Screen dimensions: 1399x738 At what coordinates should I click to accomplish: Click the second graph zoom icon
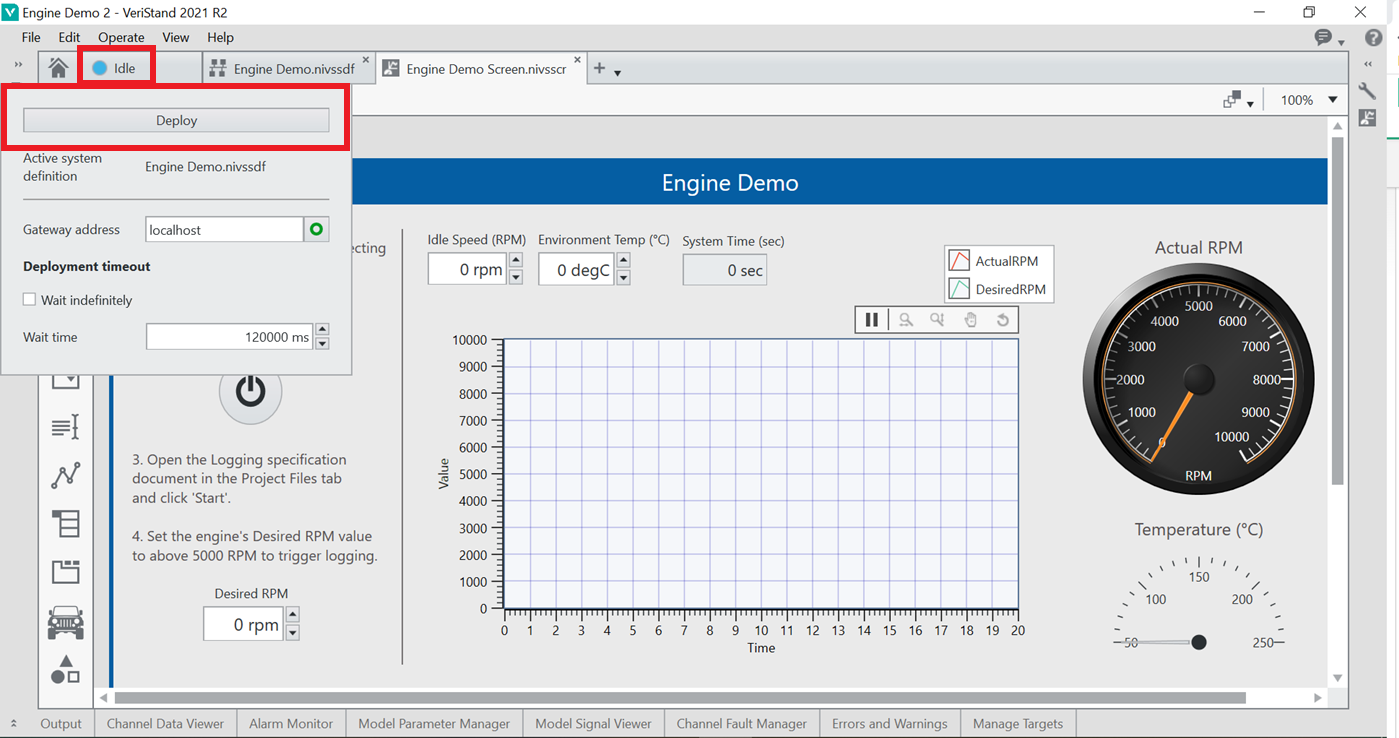coord(937,320)
